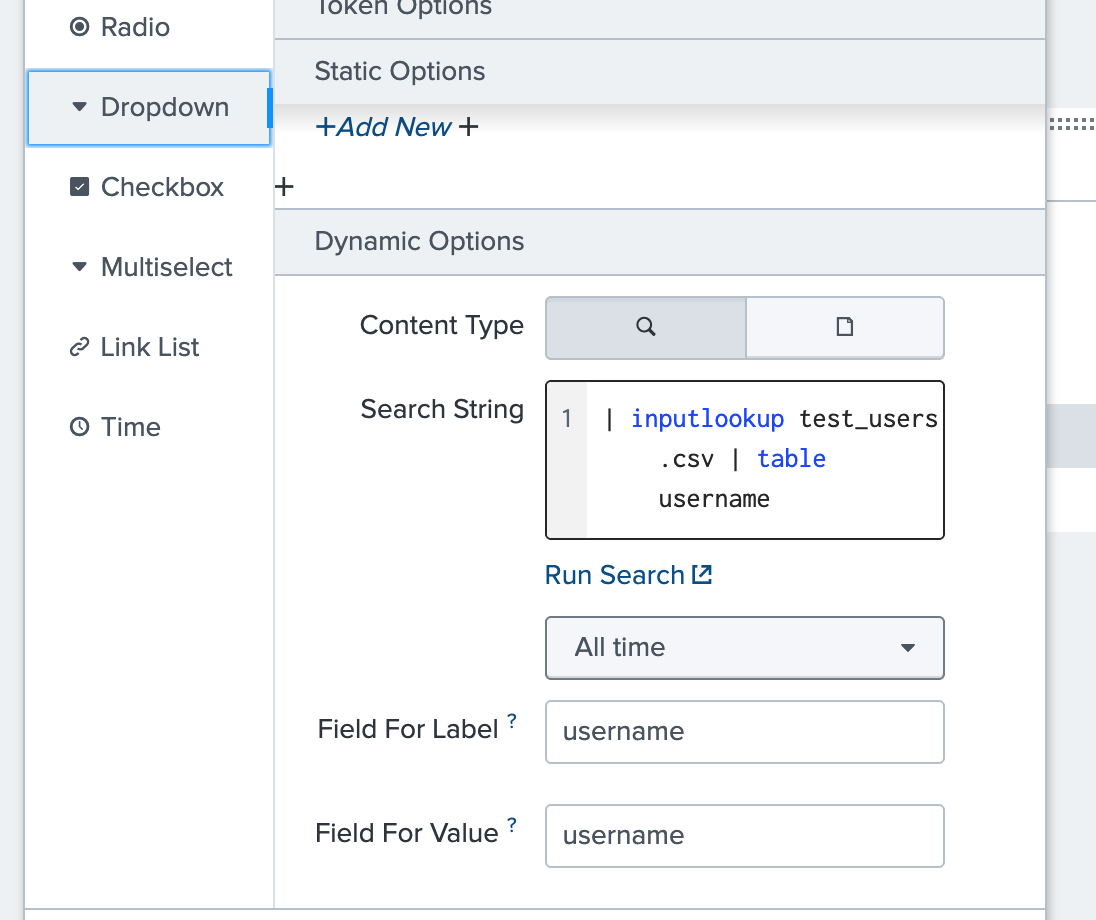Expand the Static Options section header
Screen dimensions: 1096x920
click(400, 71)
